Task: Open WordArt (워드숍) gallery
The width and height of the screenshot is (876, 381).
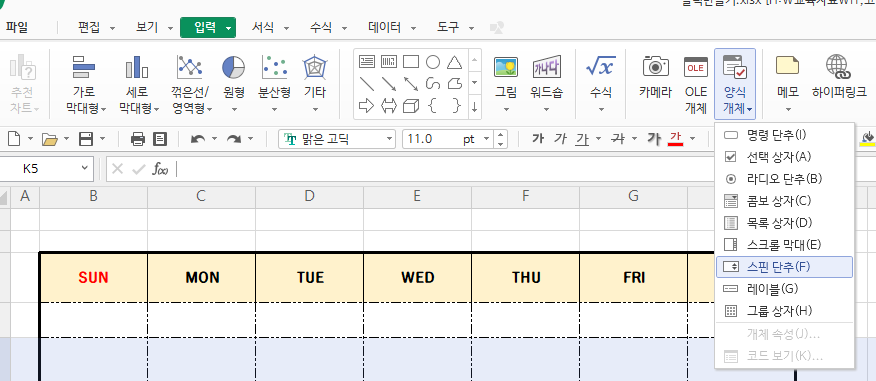Action: (x=546, y=84)
